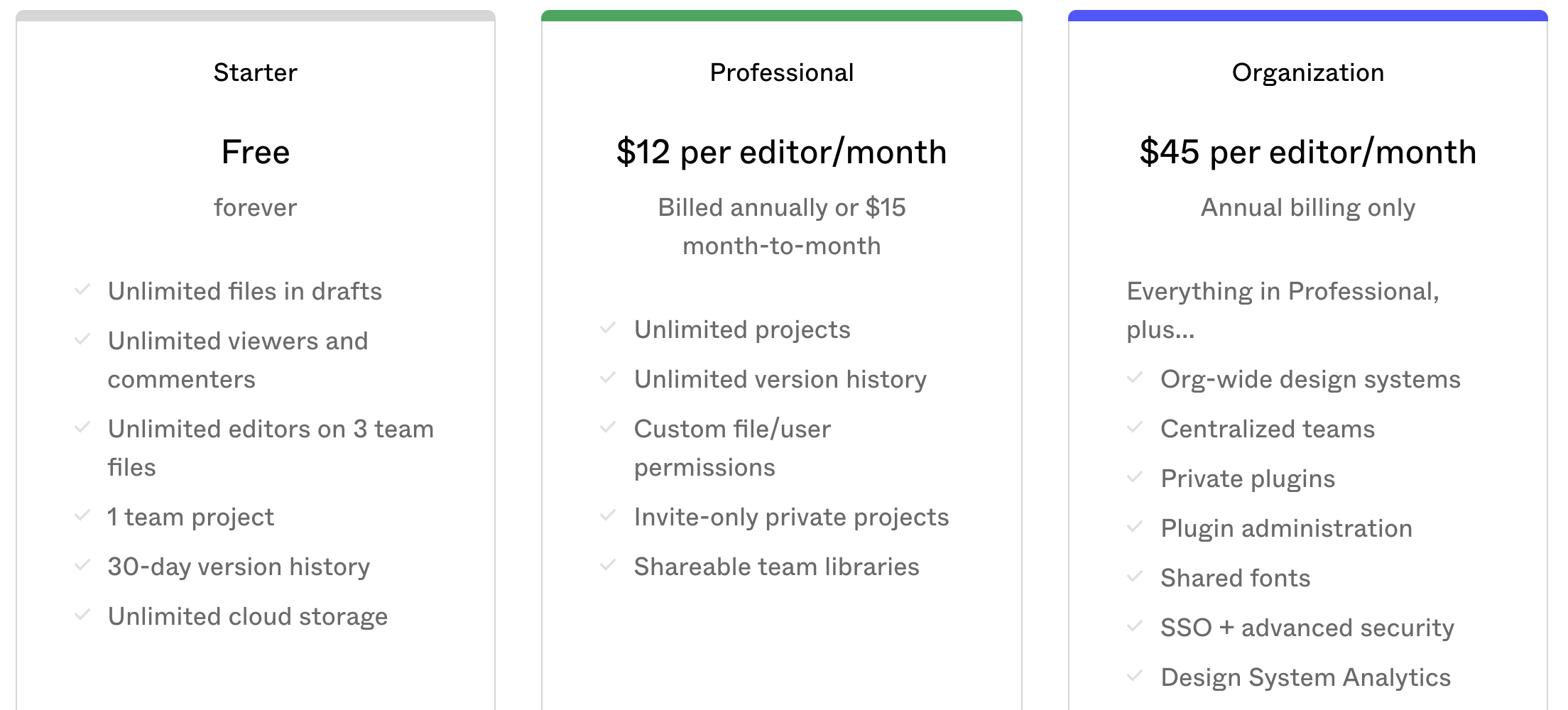Image resolution: width=1568 pixels, height=710 pixels.
Task: Click checkmark next to Shareable team libraries
Action: pyautogui.click(x=608, y=565)
